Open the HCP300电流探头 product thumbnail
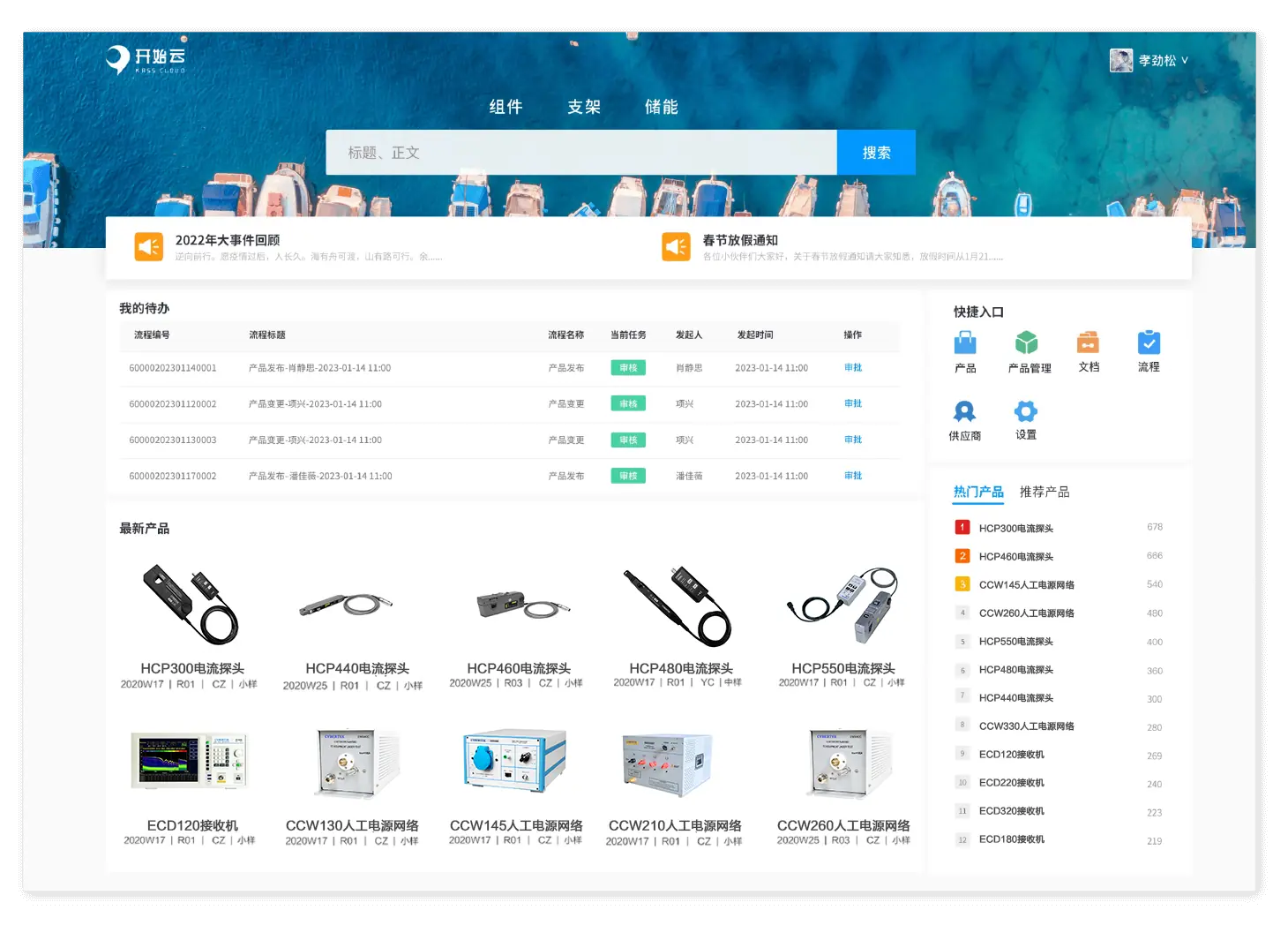Image resolution: width=1288 pixels, height=925 pixels. (x=191, y=605)
